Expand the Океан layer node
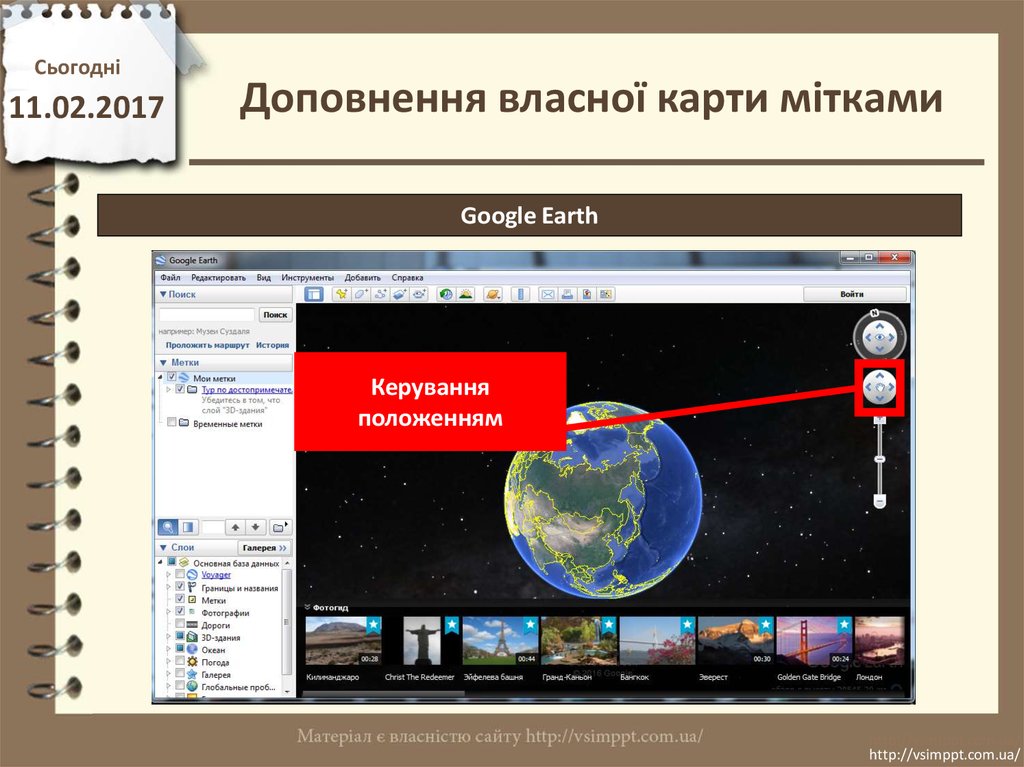The height and width of the screenshot is (767, 1024). point(169,649)
